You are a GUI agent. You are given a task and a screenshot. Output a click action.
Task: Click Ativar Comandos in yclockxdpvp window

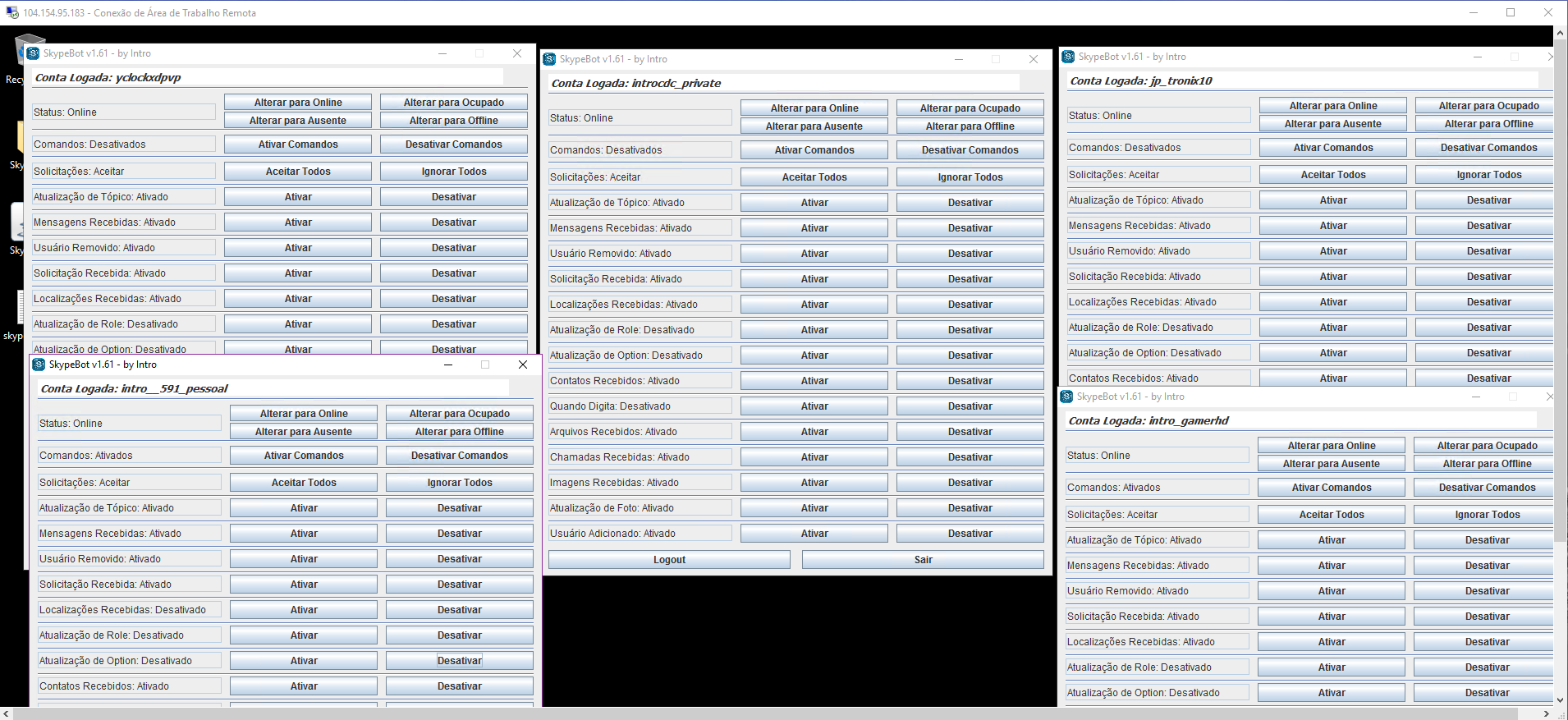tap(298, 144)
